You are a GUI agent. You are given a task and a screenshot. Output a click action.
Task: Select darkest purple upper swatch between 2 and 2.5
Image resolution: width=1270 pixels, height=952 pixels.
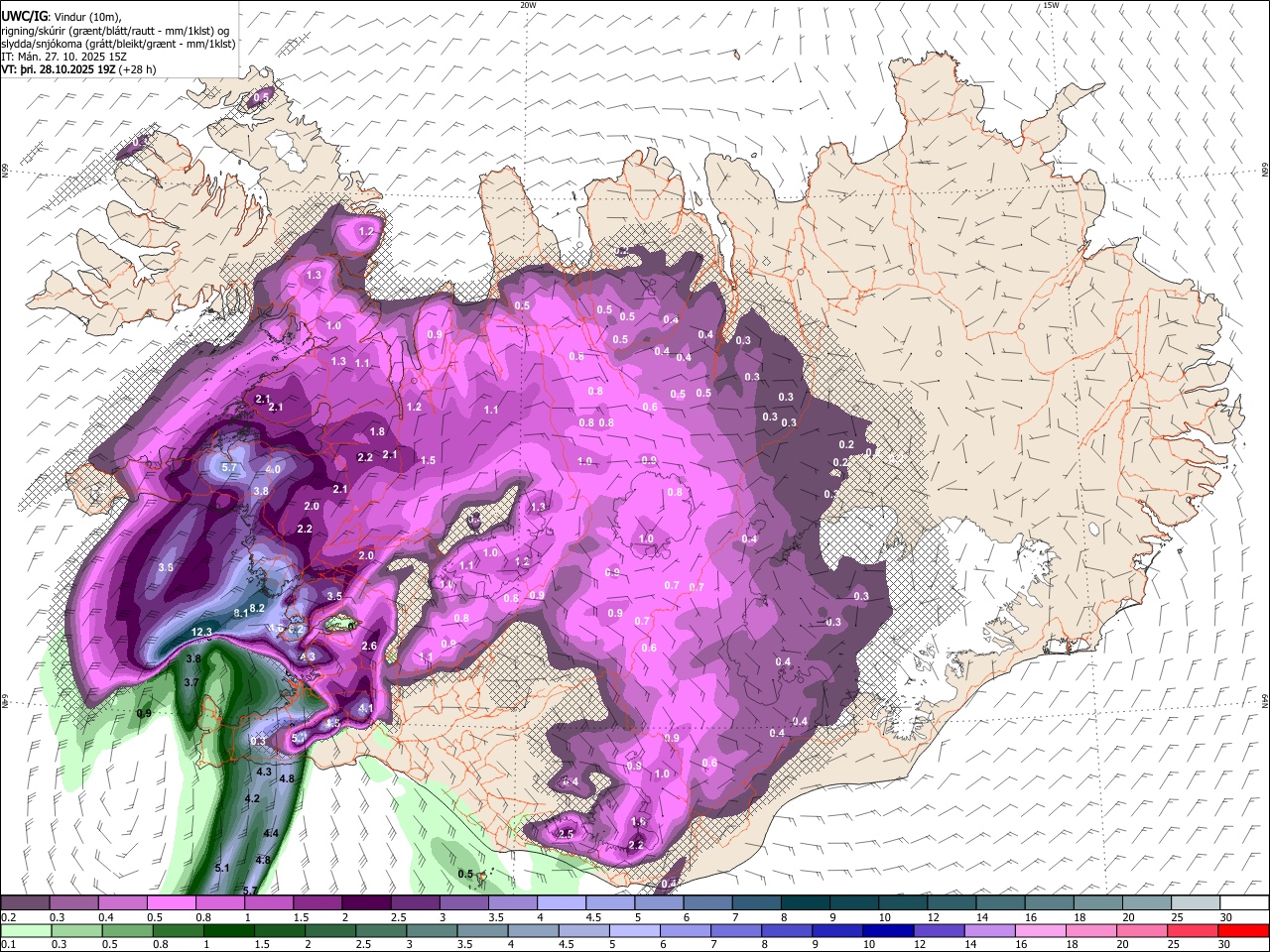pos(366,902)
